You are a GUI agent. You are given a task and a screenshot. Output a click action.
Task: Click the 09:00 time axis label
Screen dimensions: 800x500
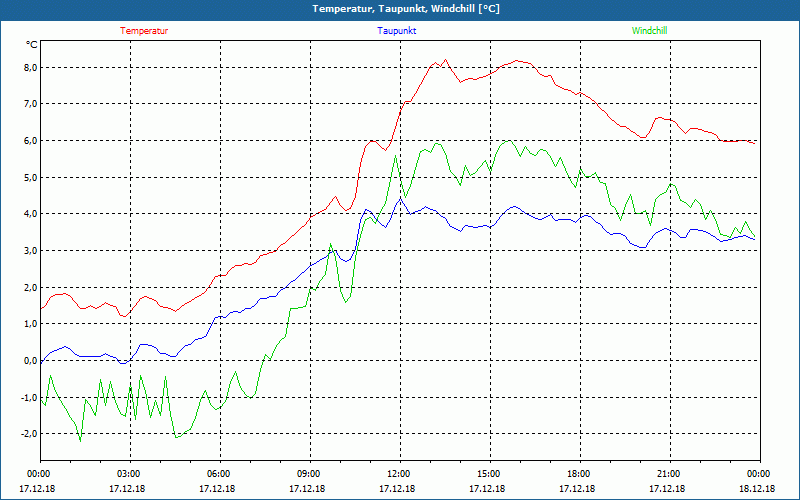click(307, 474)
